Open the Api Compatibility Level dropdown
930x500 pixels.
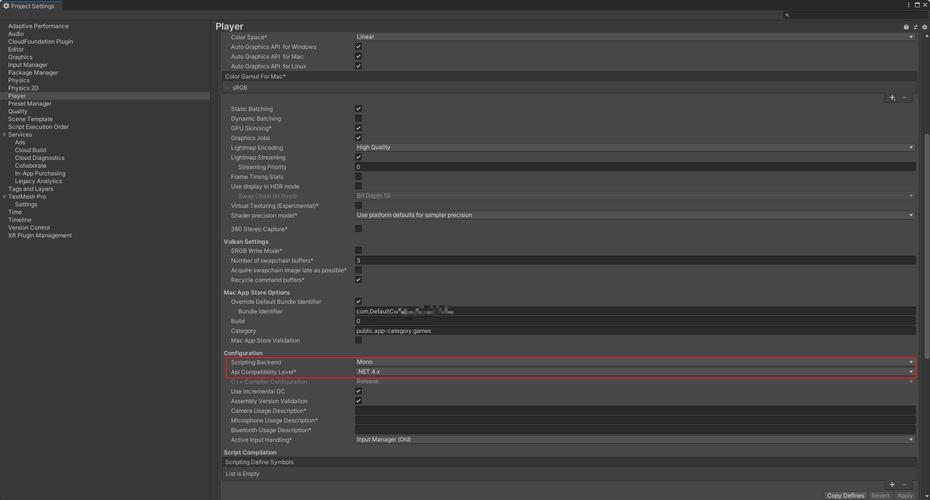635,372
